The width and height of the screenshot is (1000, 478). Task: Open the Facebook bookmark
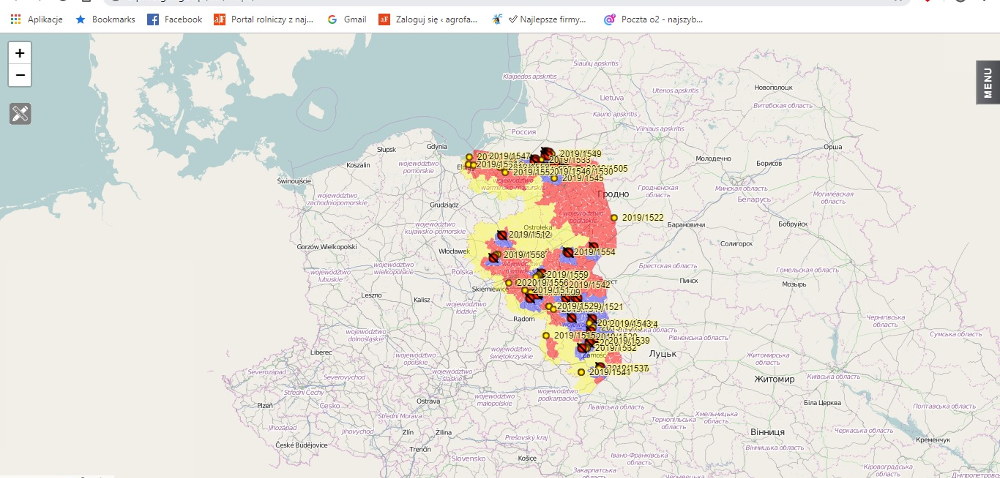[x=175, y=19]
